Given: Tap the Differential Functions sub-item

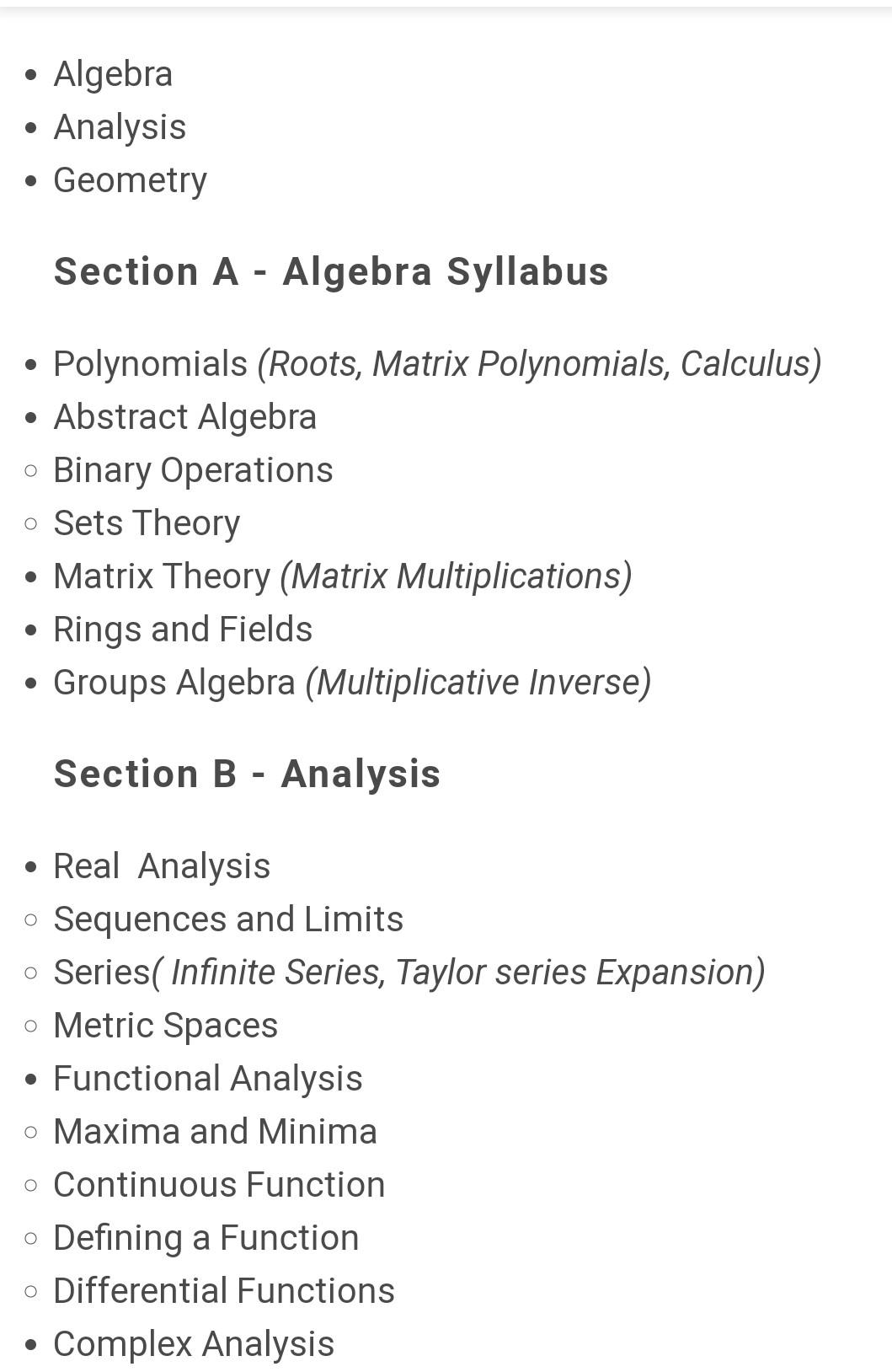Looking at the screenshot, I should click(224, 1291).
